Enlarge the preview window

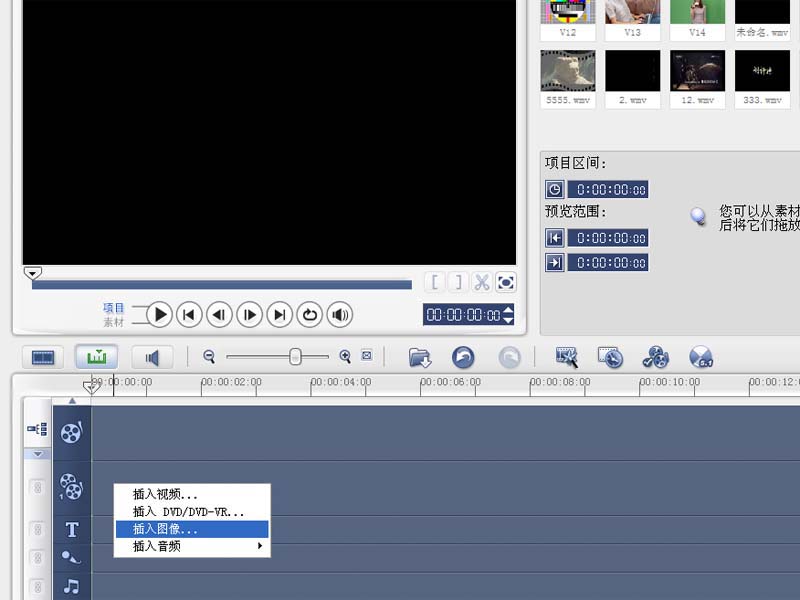pos(506,282)
